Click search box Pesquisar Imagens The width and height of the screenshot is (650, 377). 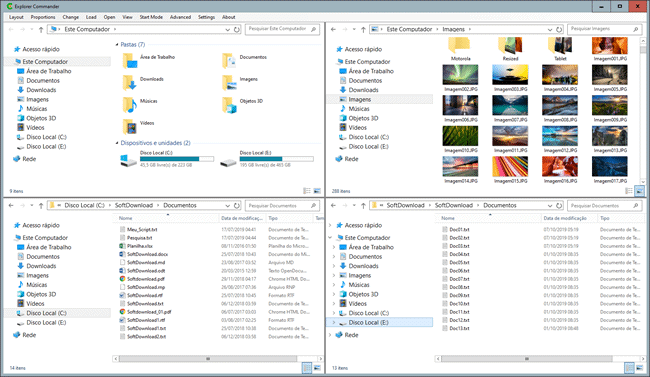[604, 29]
